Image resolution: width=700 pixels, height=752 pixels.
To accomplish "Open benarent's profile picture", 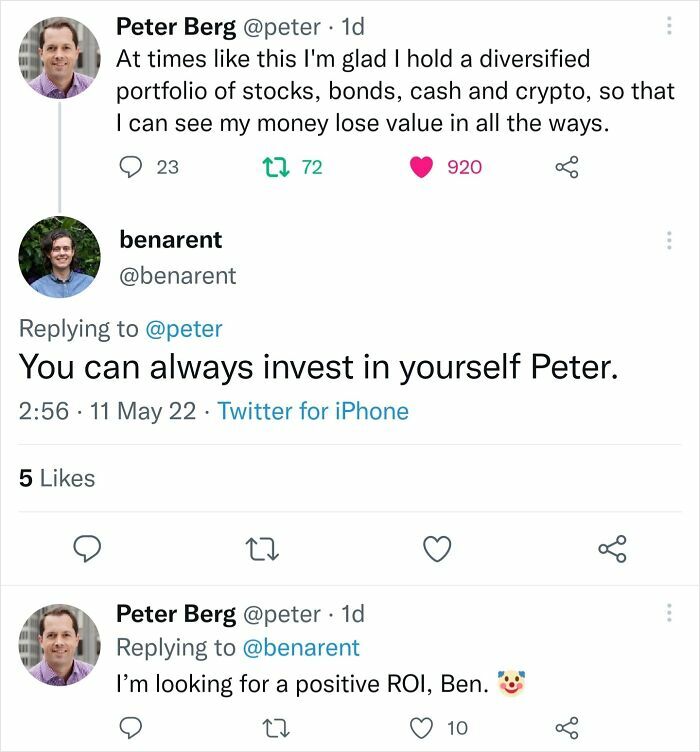I will click(60, 257).
